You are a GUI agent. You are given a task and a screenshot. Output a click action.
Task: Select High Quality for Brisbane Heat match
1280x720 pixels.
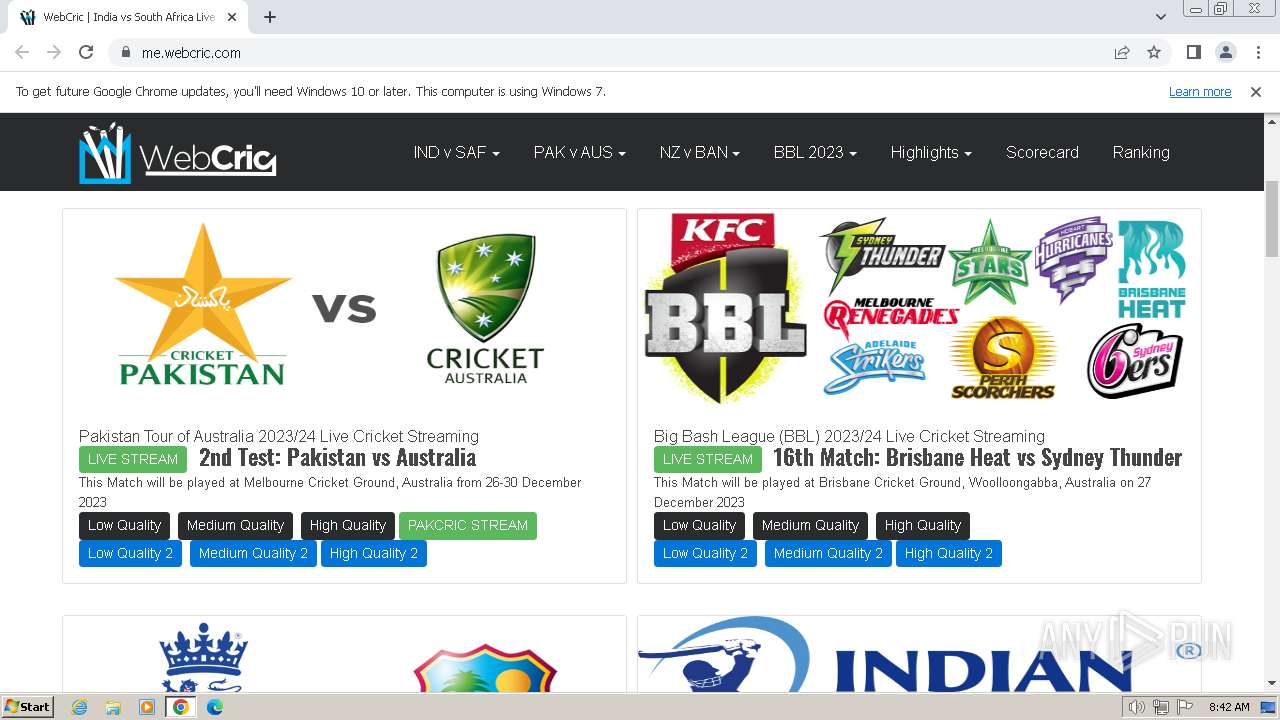click(x=922, y=525)
